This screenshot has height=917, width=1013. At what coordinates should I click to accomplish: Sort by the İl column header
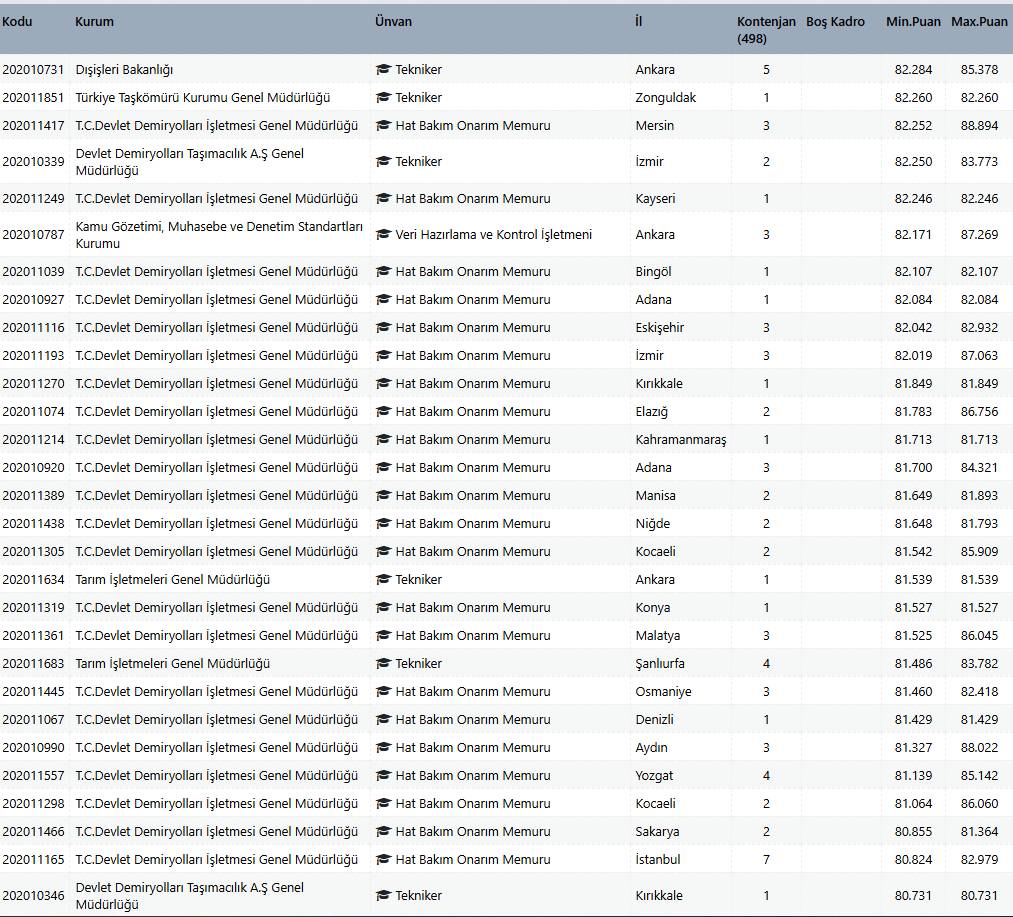point(639,22)
